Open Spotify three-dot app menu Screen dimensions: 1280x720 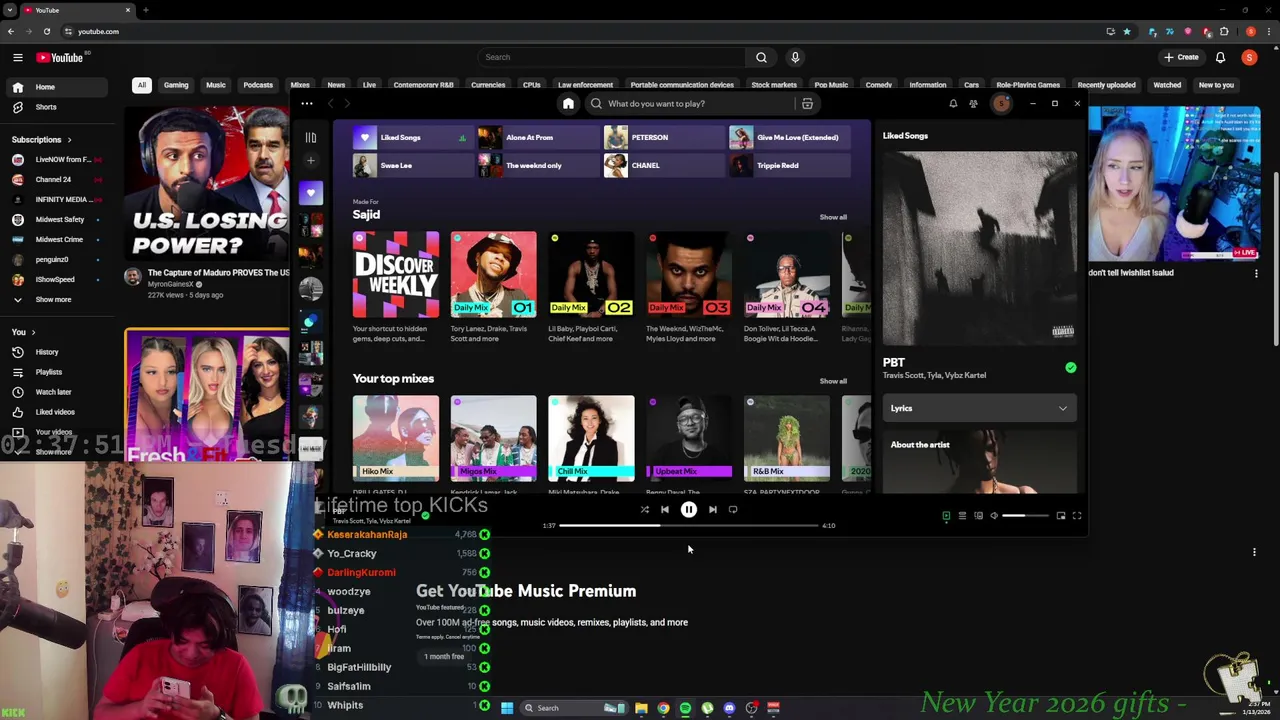pos(307,103)
